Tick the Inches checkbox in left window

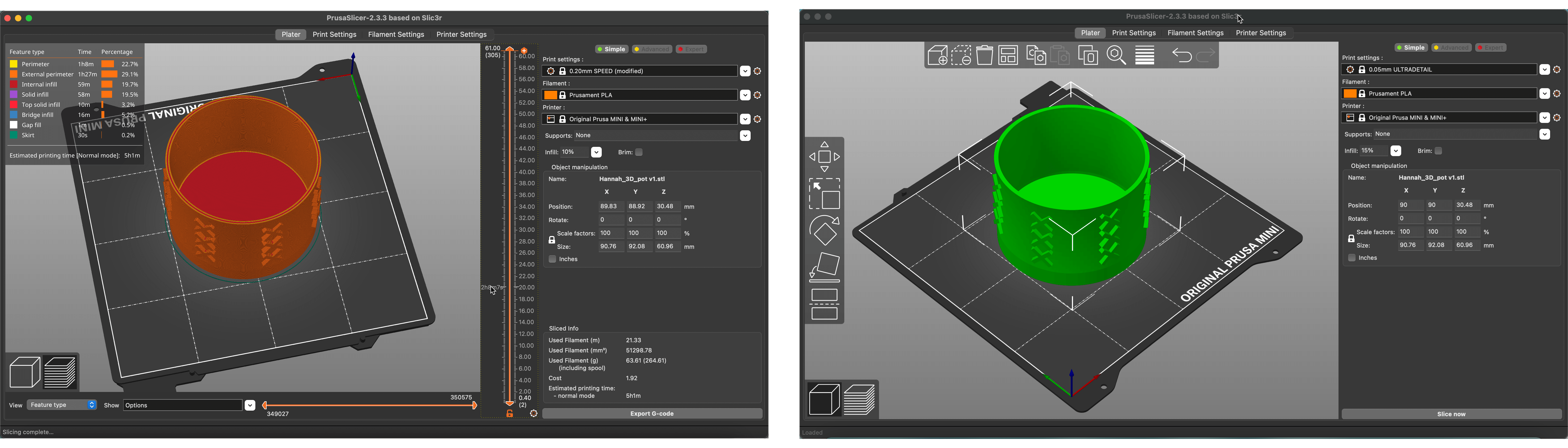(552, 259)
